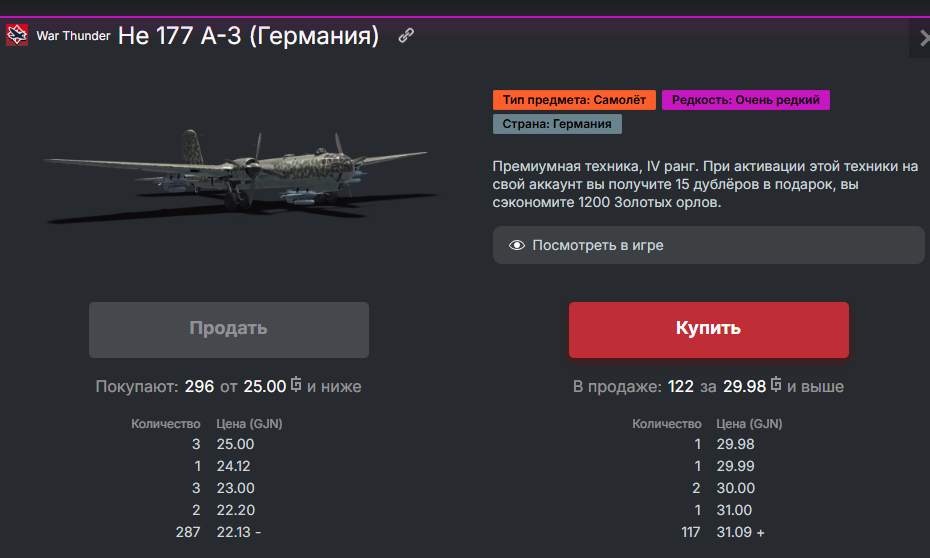Click the grey 'Продать' button
The width and height of the screenshot is (930, 558).
[229, 330]
